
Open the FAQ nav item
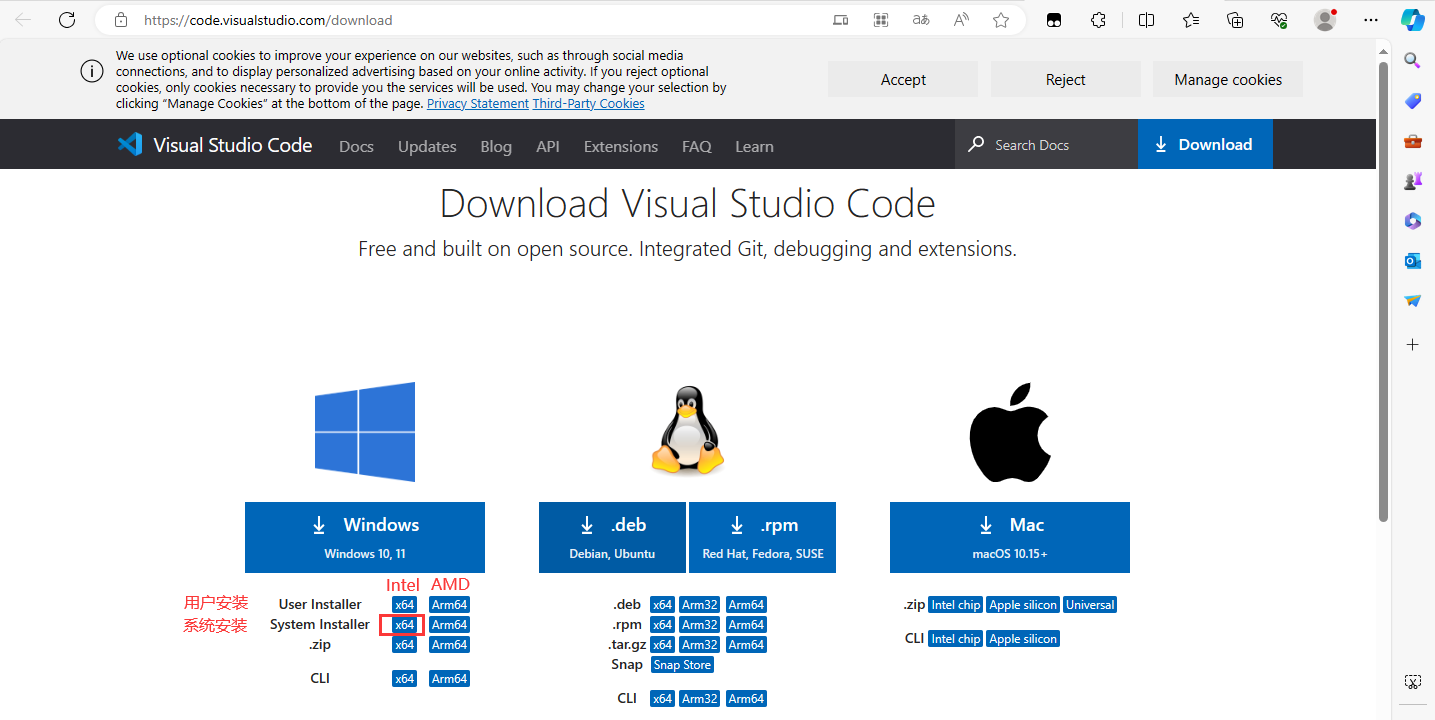(x=697, y=146)
